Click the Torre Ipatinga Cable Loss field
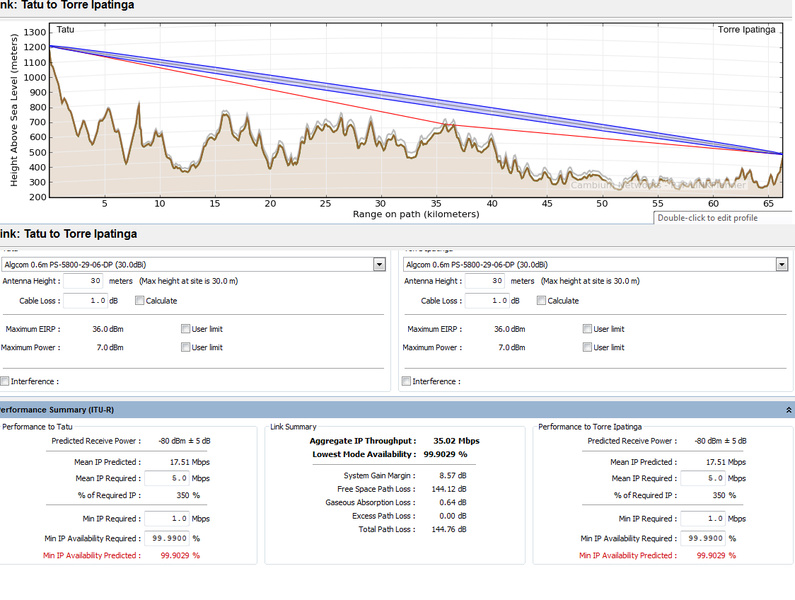Screen dimensions: 795x600 [x=487, y=301]
